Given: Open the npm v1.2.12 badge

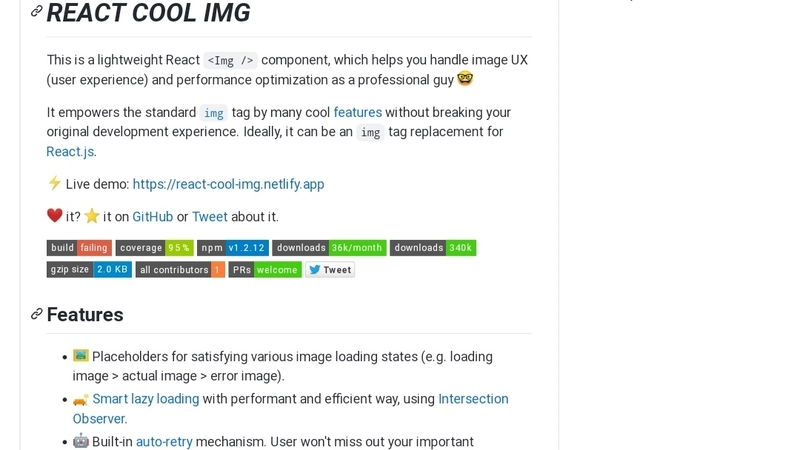Looking at the screenshot, I should [233, 248].
